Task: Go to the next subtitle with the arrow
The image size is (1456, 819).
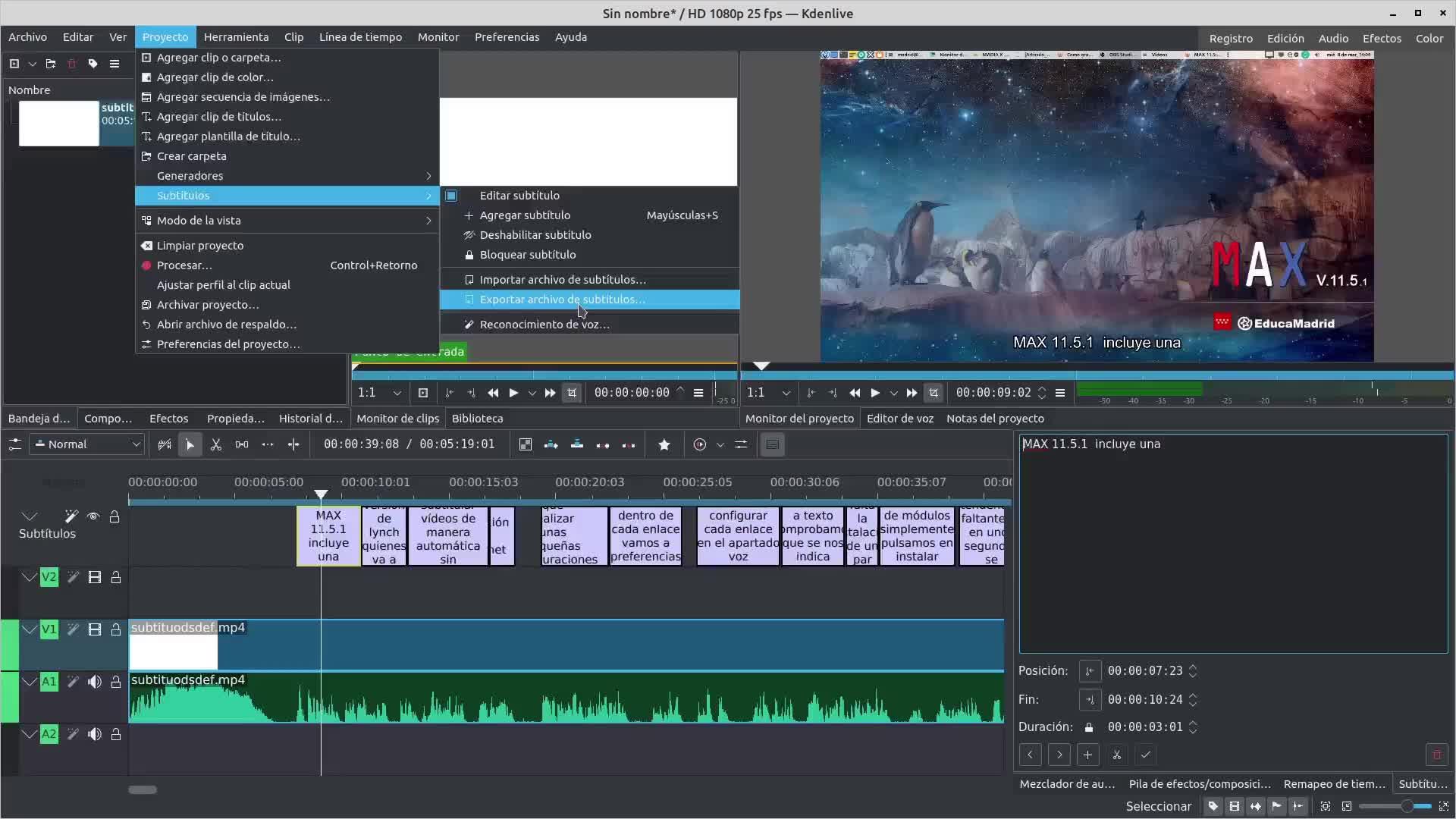Action: click(1059, 755)
